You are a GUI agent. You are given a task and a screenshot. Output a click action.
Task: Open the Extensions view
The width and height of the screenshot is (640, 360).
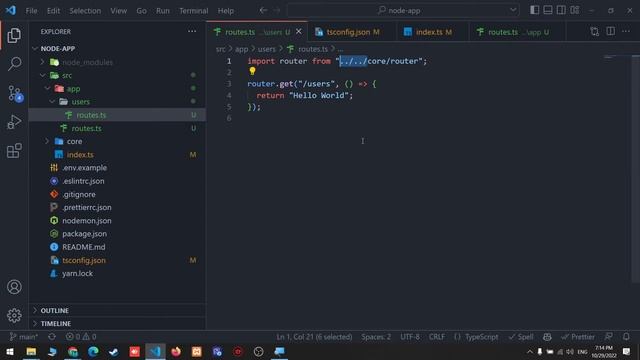click(14, 151)
